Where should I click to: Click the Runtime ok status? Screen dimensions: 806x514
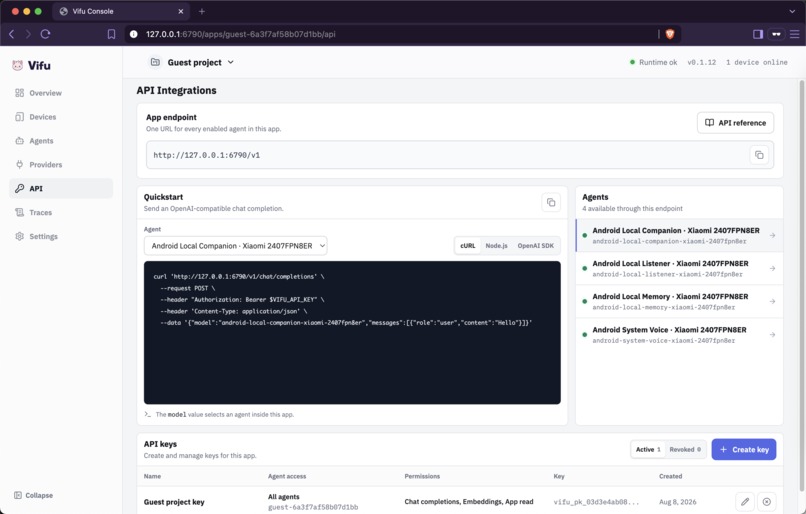coord(653,62)
